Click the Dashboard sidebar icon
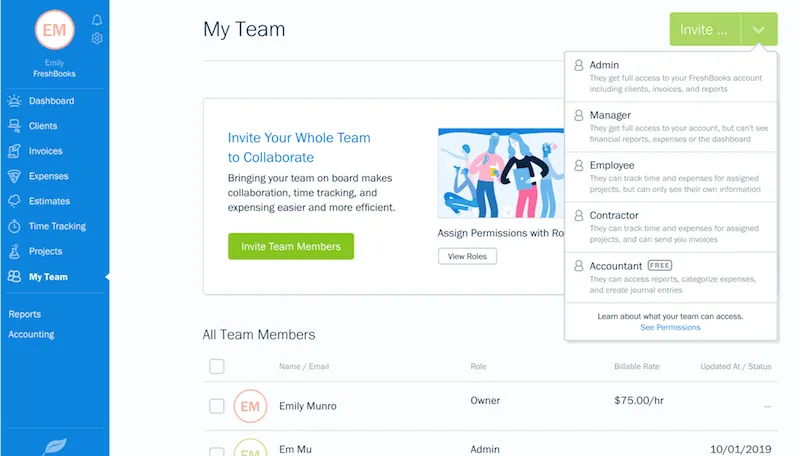 [x=14, y=101]
